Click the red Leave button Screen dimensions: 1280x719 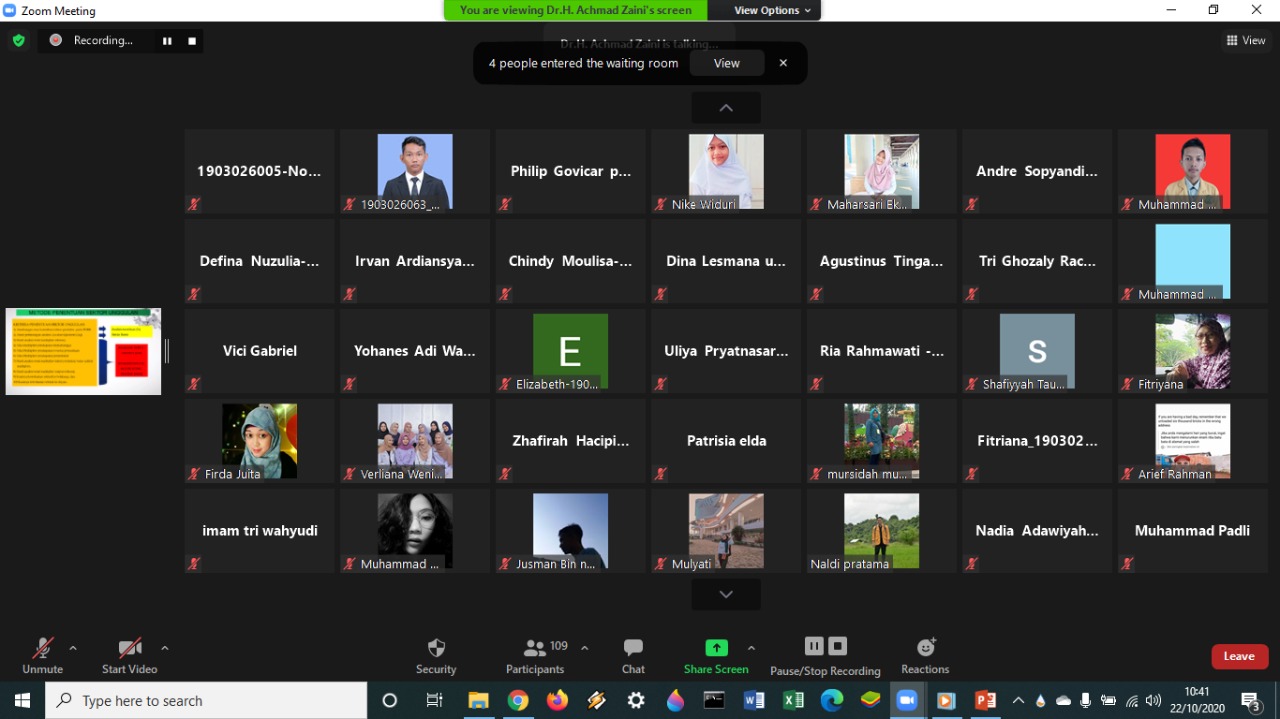[x=1239, y=656]
